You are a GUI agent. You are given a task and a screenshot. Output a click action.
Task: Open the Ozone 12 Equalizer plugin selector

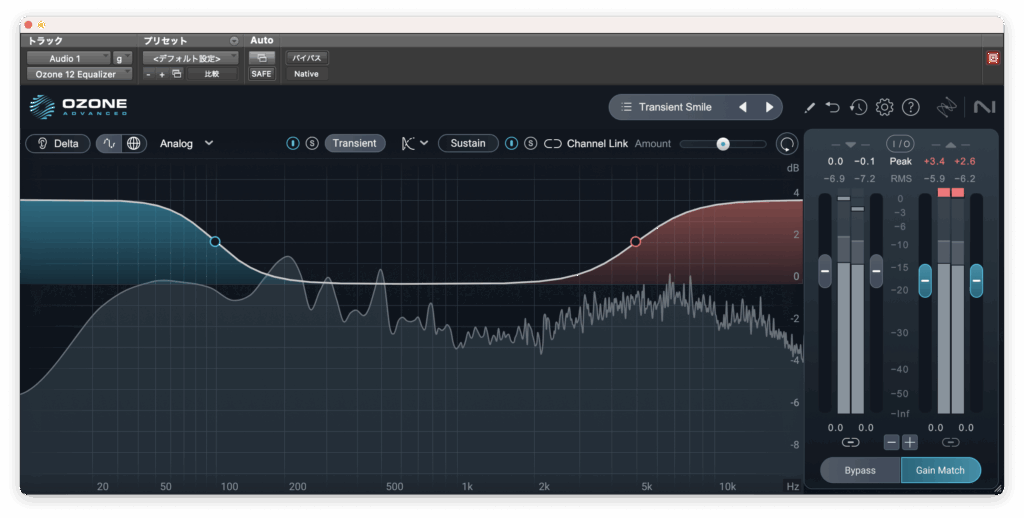click(x=78, y=74)
